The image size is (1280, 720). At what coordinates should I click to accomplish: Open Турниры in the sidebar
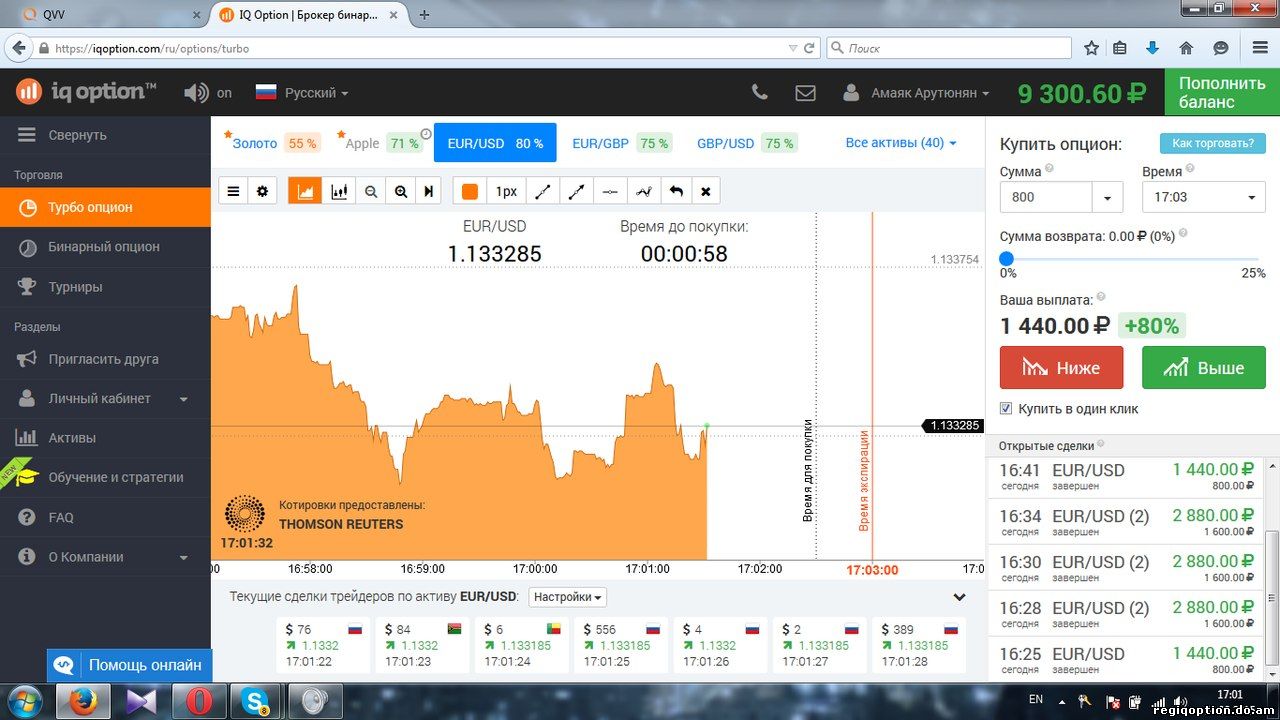click(x=105, y=287)
